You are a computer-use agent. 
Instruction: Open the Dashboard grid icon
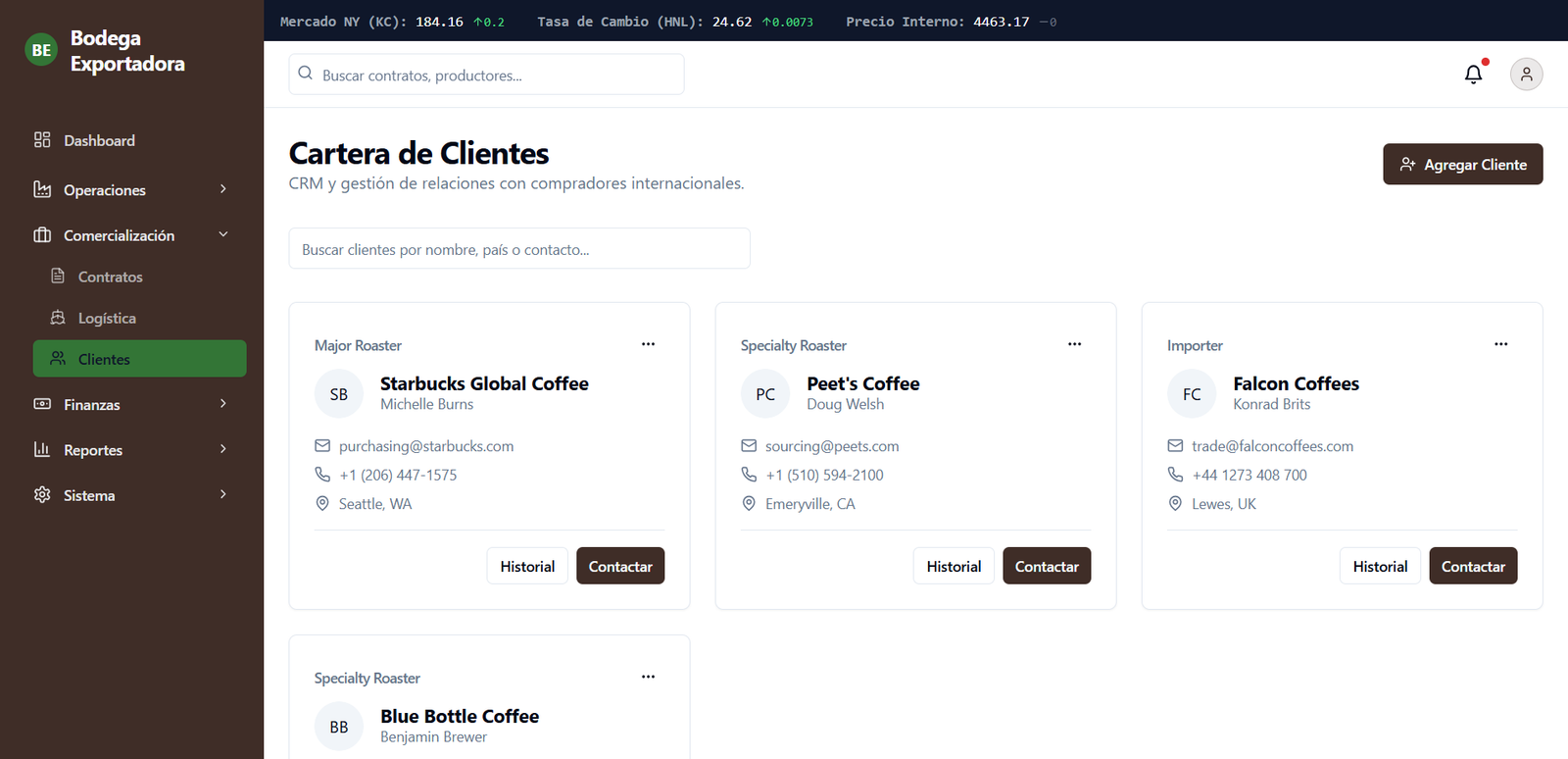pyautogui.click(x=42, y=140)
